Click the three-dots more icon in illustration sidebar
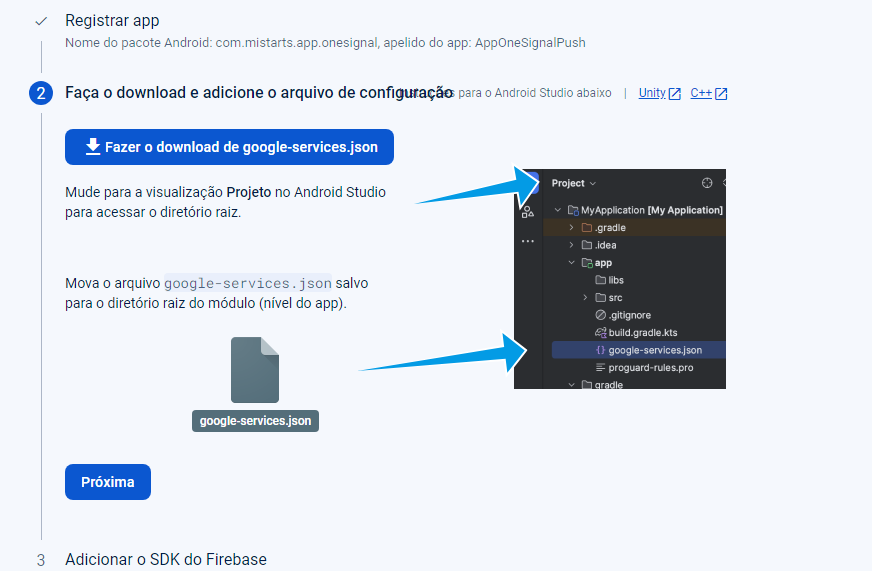872x571 pixels. click(528, 241)
